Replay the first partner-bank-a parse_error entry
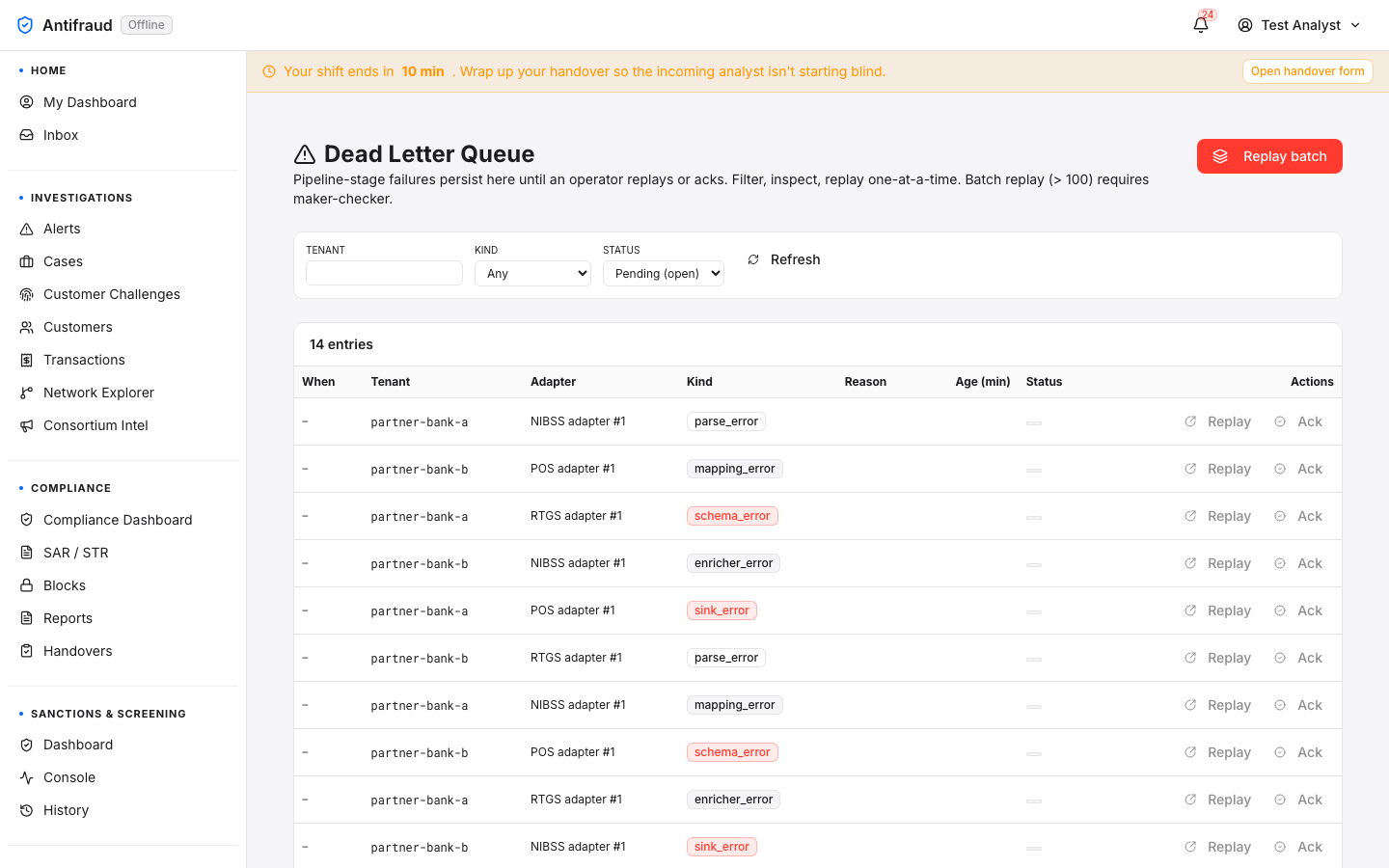1389x868 pixels. pyautogui.click(x=1217, y=421)
